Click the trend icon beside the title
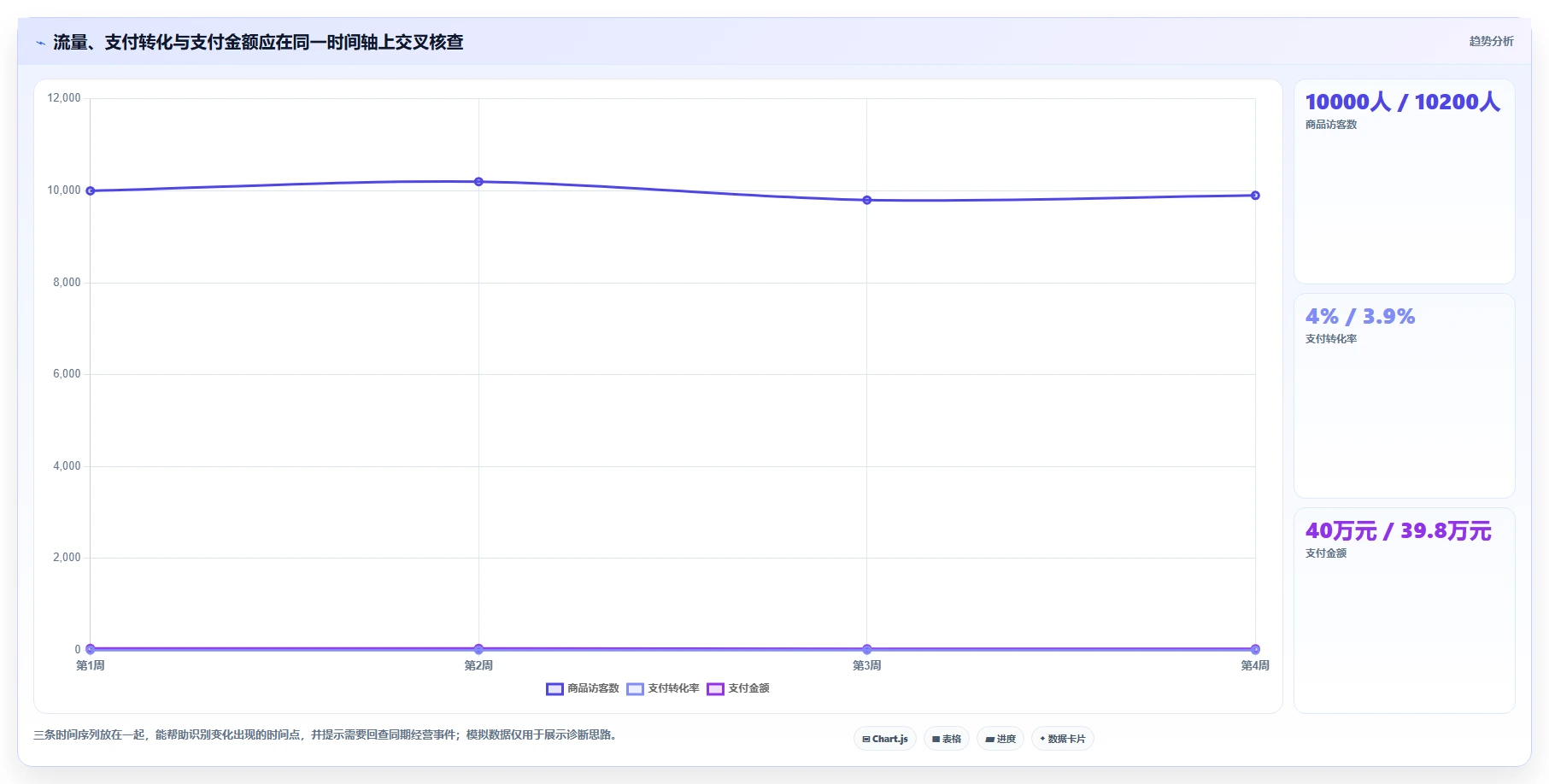The image size is (1549, 784). pos(40,43)
